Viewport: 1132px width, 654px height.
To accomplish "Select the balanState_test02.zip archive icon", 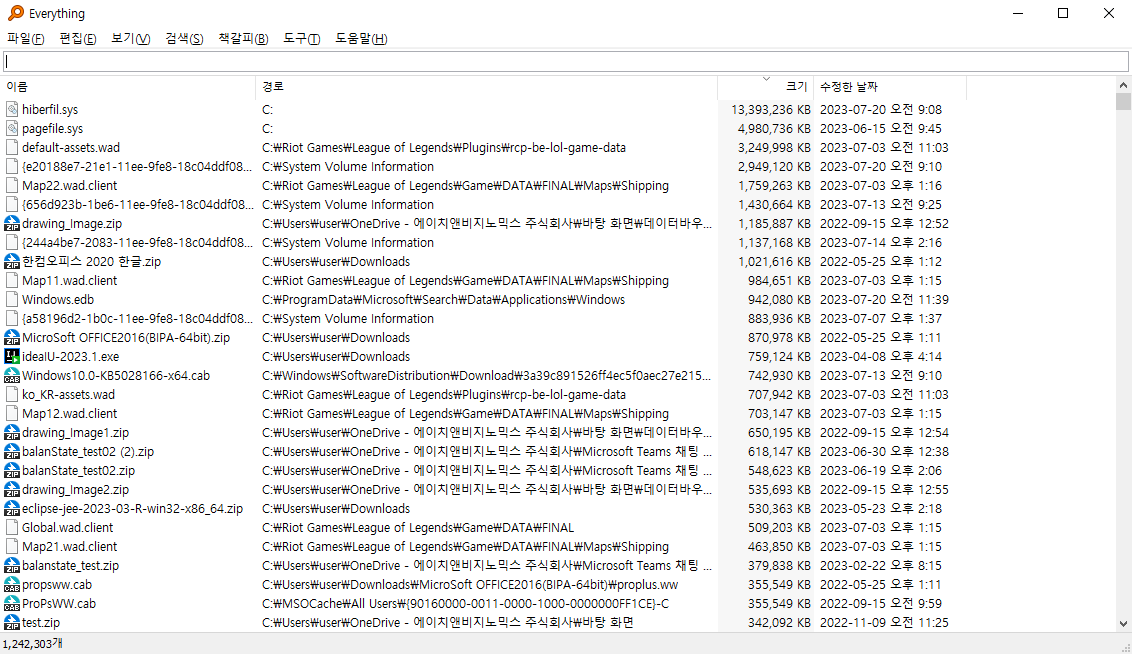I will tap(12, 471).
